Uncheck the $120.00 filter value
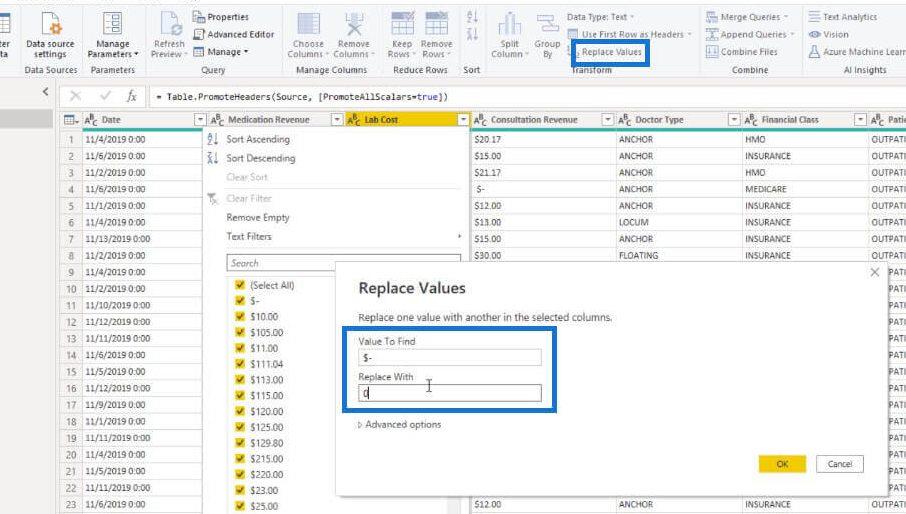 [240, 411]
